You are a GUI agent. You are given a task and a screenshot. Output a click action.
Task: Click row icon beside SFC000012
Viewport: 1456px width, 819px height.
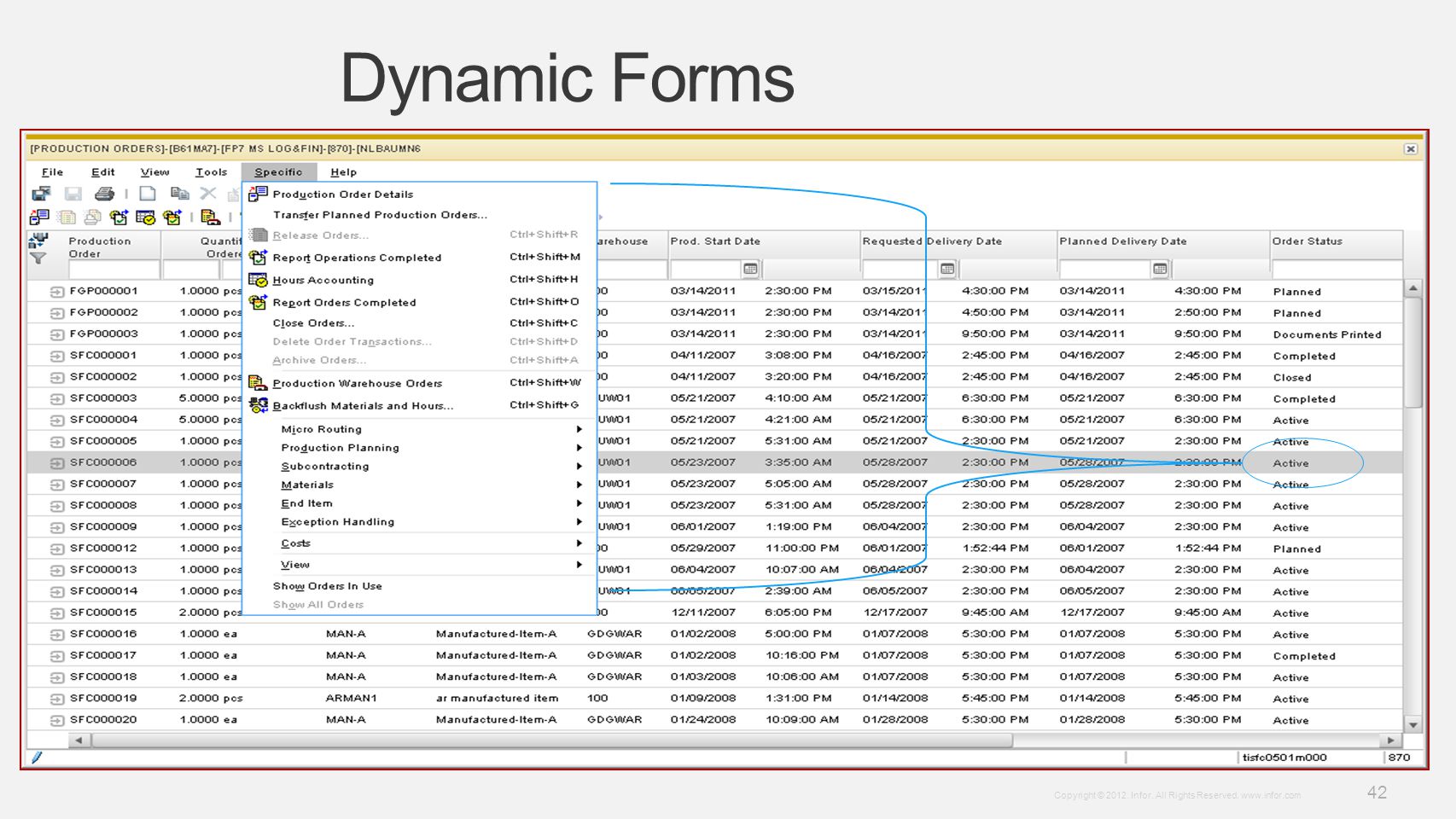pos(57,549)
